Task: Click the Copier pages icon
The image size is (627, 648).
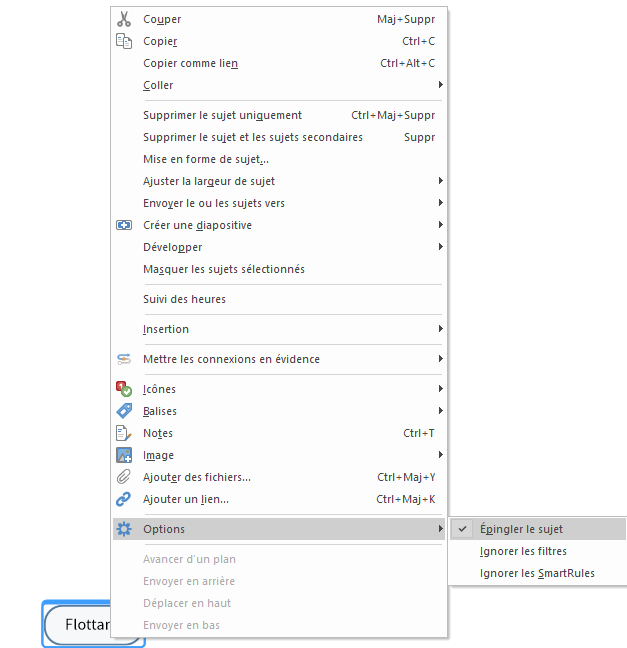Action: pyautogui.click(x=124, y=41)
